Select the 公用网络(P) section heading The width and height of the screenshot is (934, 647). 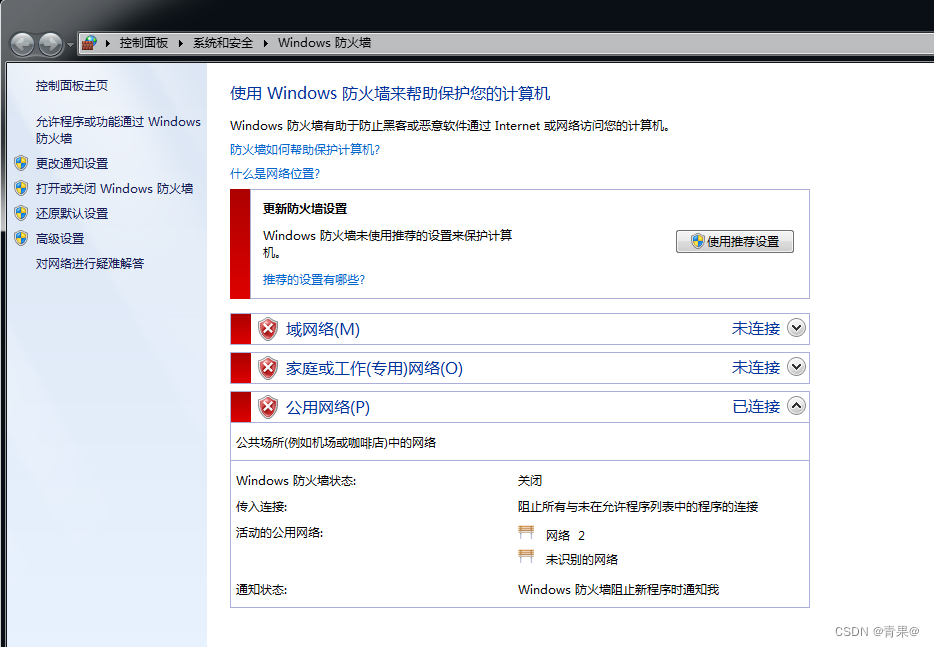click(328, 407)
